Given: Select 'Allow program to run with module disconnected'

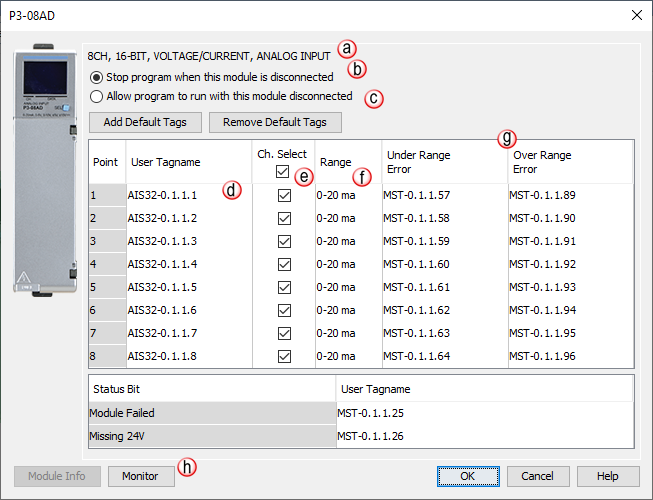Looking at the screenshot, I should click(x=96, y=97).
